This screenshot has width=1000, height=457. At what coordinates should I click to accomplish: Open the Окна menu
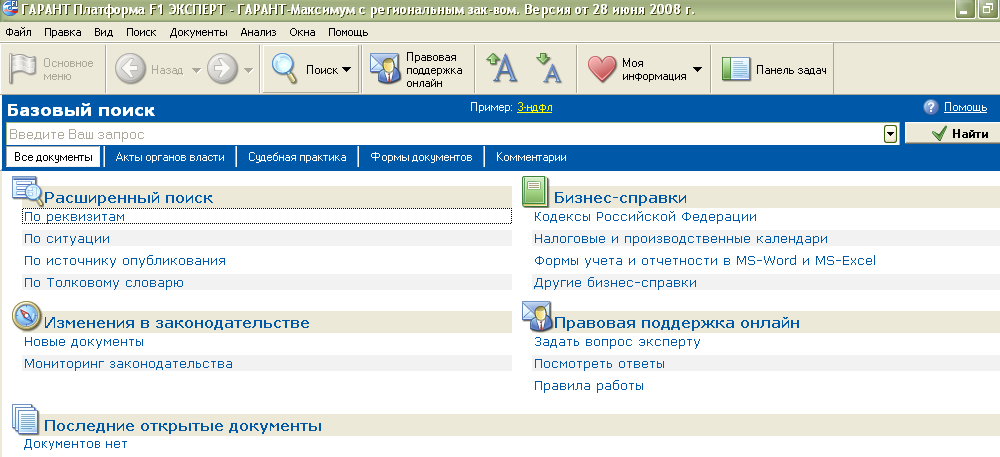tap(302, 32)
